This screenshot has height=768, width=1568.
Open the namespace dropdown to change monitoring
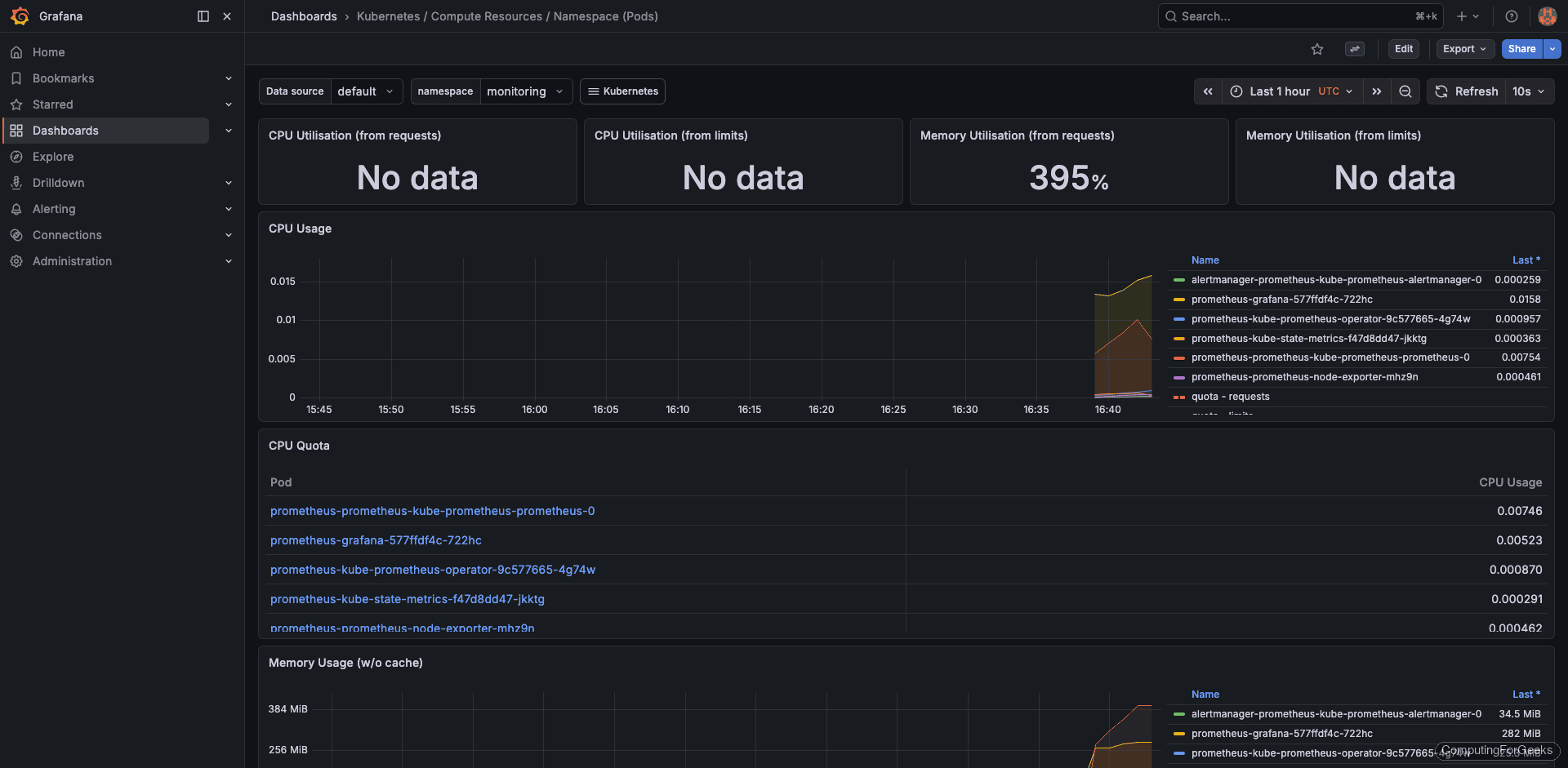coord(526,91)
